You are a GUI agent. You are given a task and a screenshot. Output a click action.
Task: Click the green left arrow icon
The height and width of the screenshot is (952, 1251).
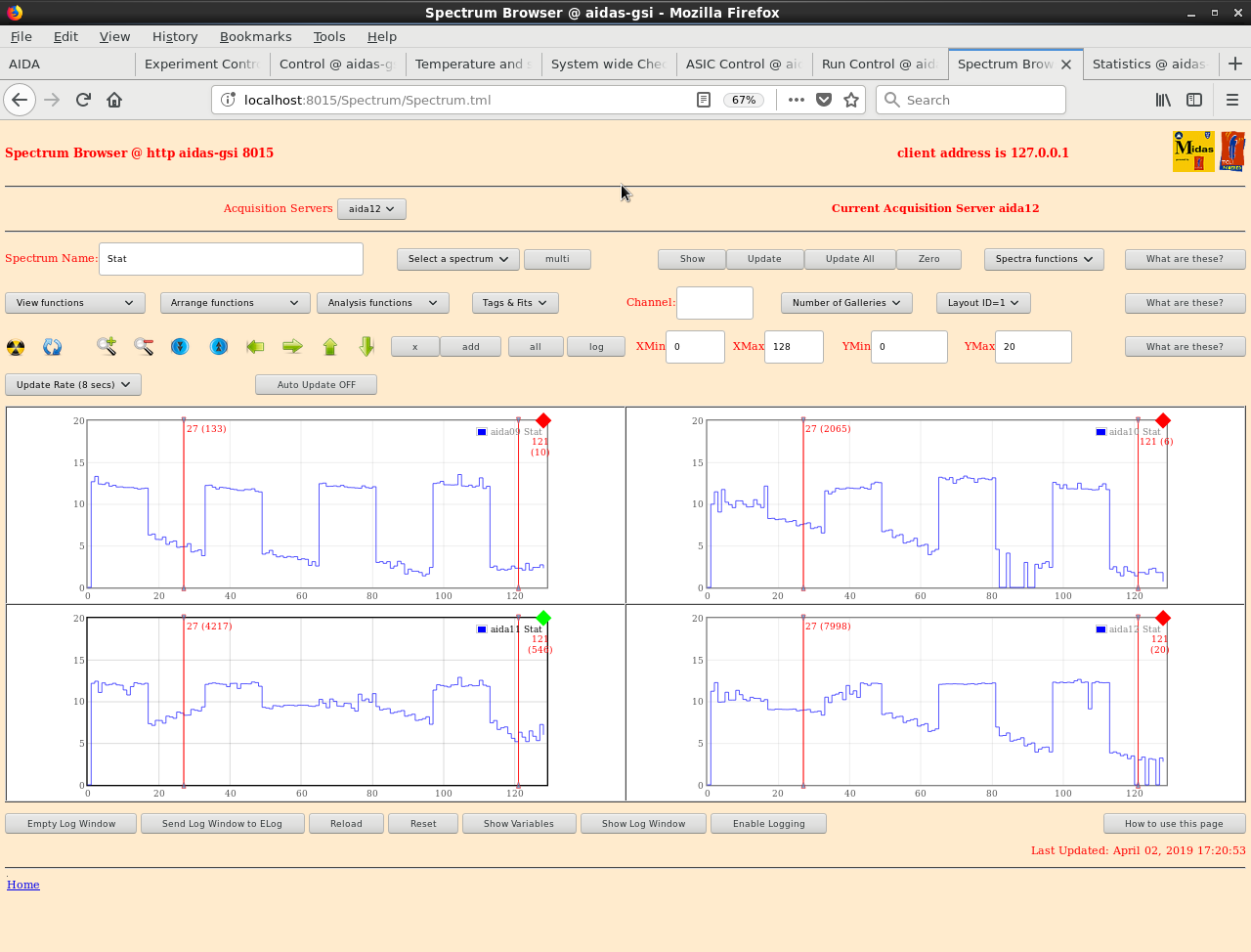click(255, 346)
